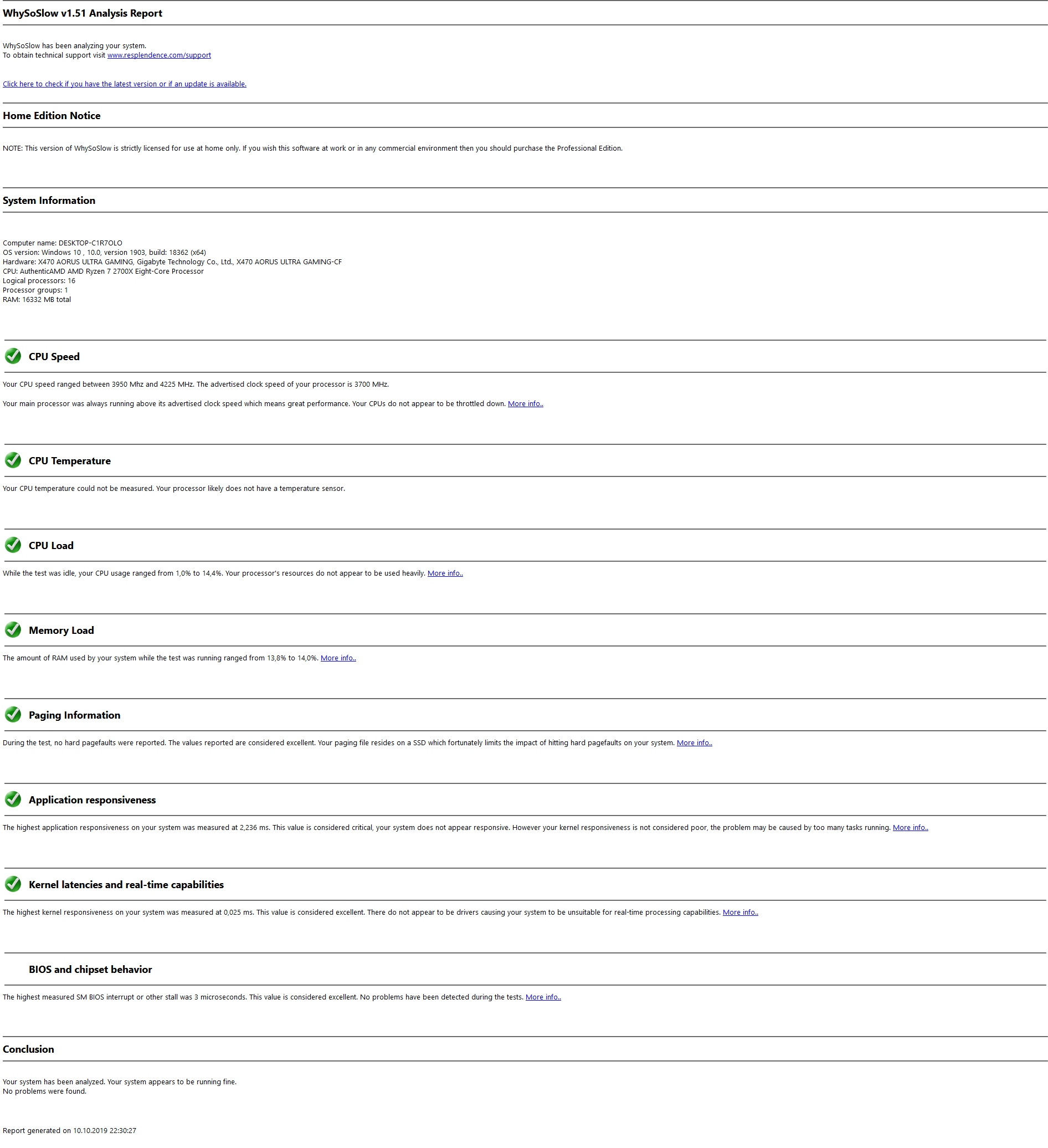Image resolution: width=1048 pixels, height=1148 pixels.
Task: Click the Home Edition Notice heading
Action: [52, 116]
